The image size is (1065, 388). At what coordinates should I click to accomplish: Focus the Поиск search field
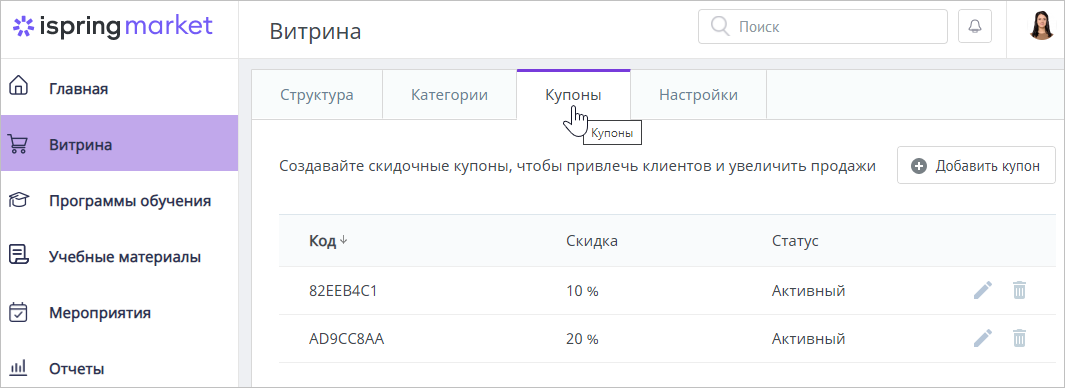823,27
